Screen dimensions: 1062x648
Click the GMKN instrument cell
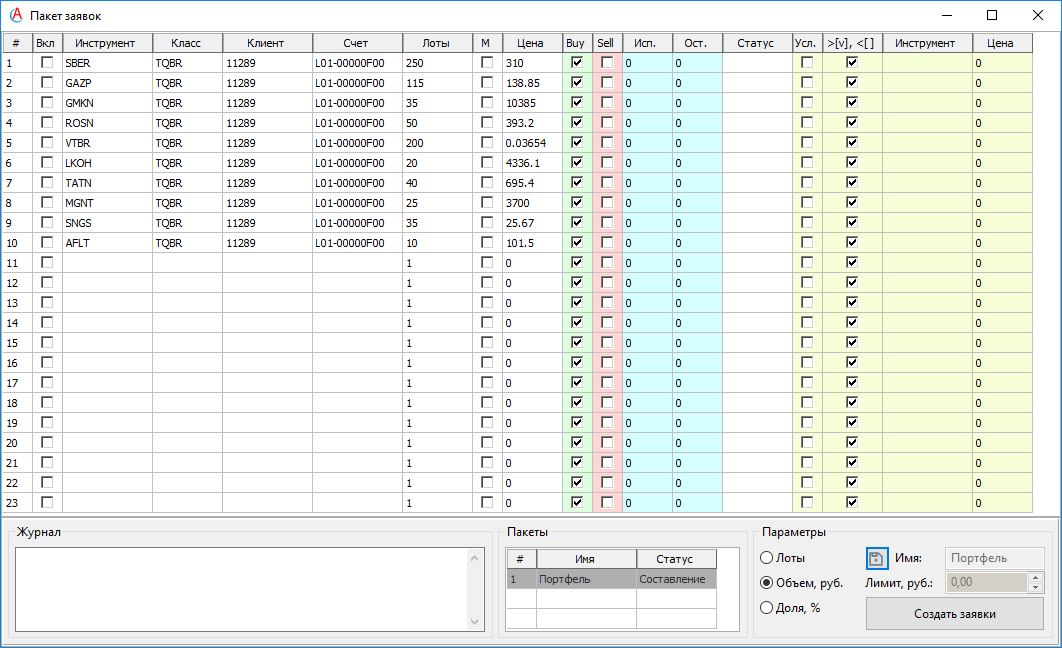pos(107,103)
